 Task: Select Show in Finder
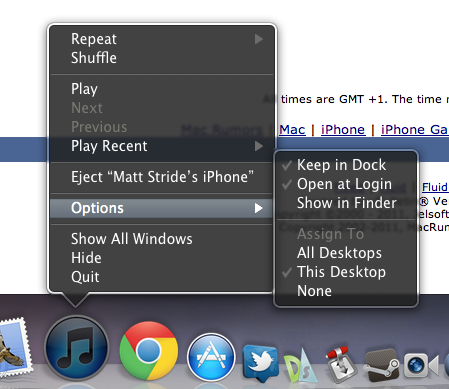pyautogui.click(x=346, y=203)
